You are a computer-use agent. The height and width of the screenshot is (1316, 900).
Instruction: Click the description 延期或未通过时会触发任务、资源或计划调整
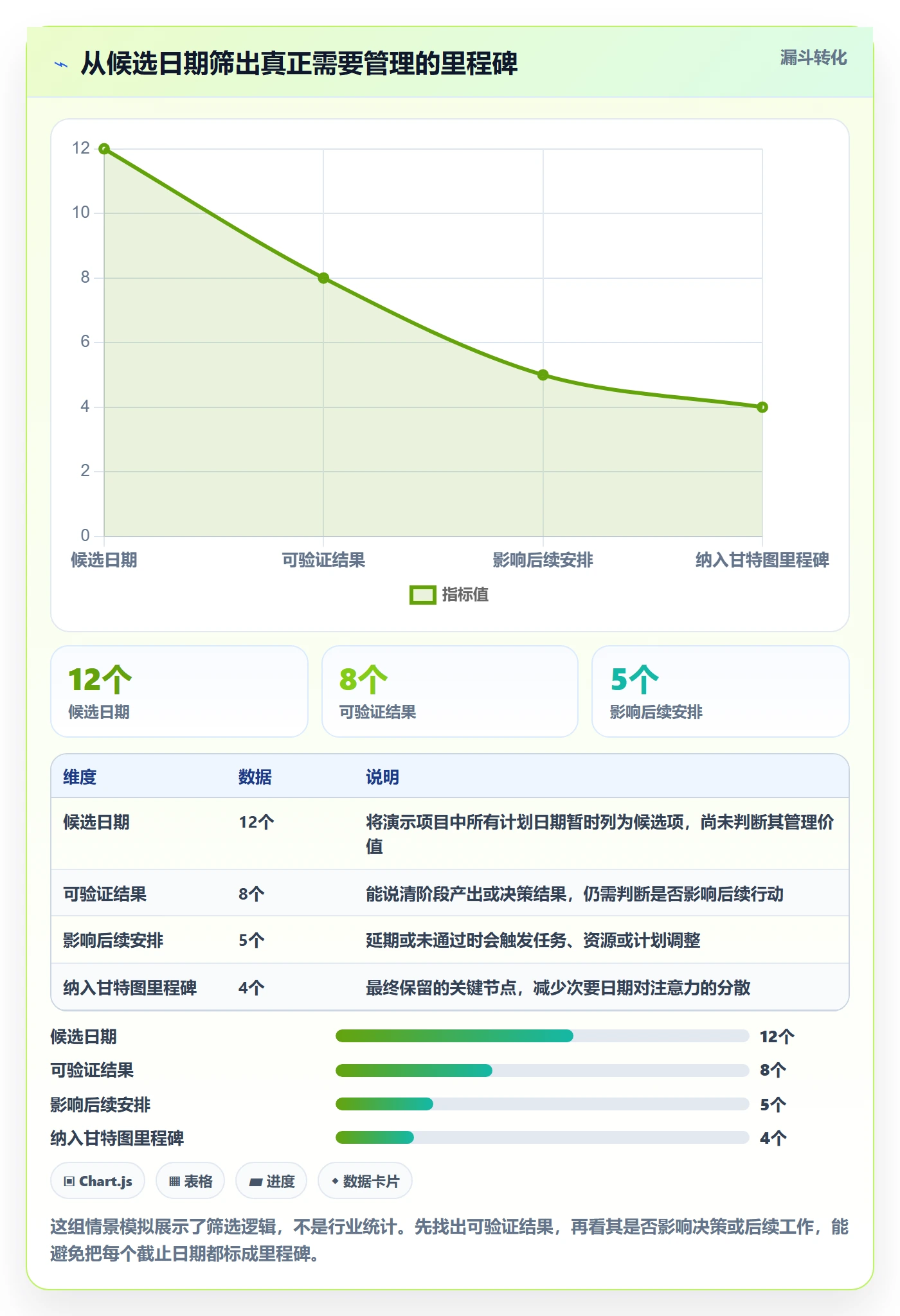click(x=533, y=941)
